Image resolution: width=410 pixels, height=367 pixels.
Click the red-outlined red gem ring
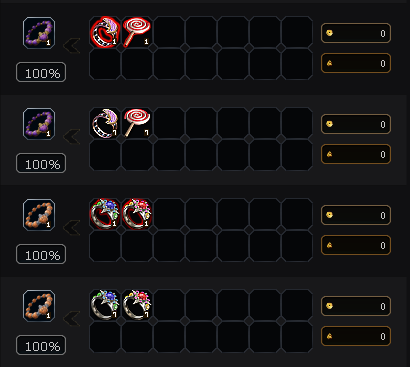point(137,214)
